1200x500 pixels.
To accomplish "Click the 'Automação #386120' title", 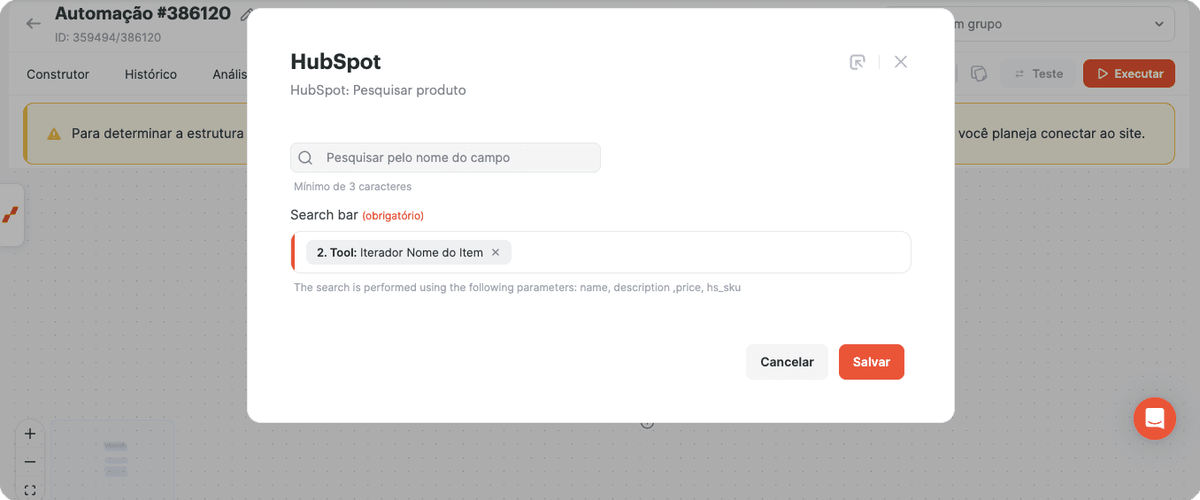I will pos(143,14).
